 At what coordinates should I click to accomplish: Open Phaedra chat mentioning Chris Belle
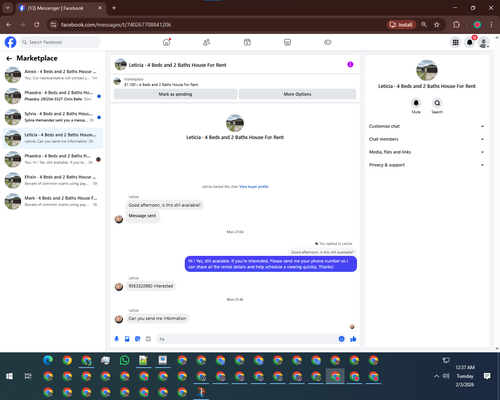(x=53, y=96)
